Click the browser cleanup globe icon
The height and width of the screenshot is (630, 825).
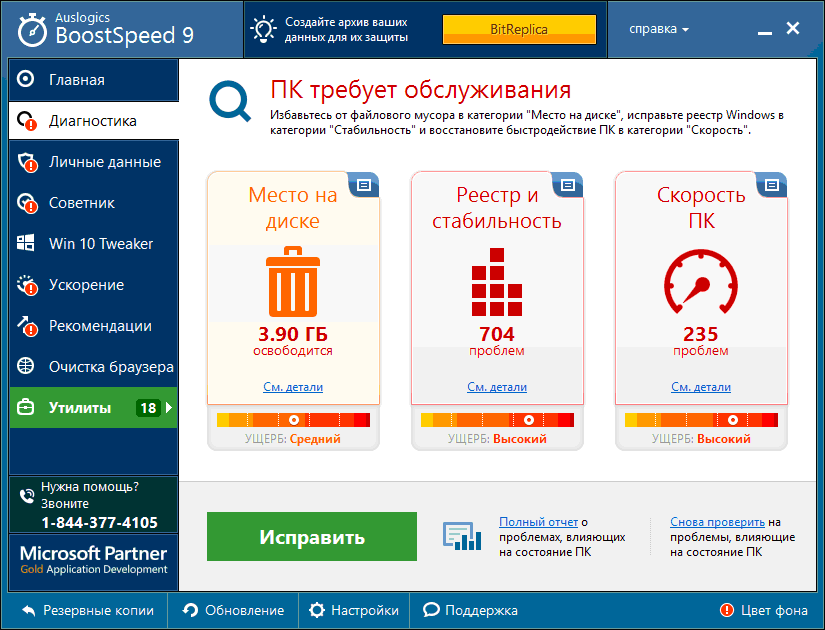coord(25,366)
